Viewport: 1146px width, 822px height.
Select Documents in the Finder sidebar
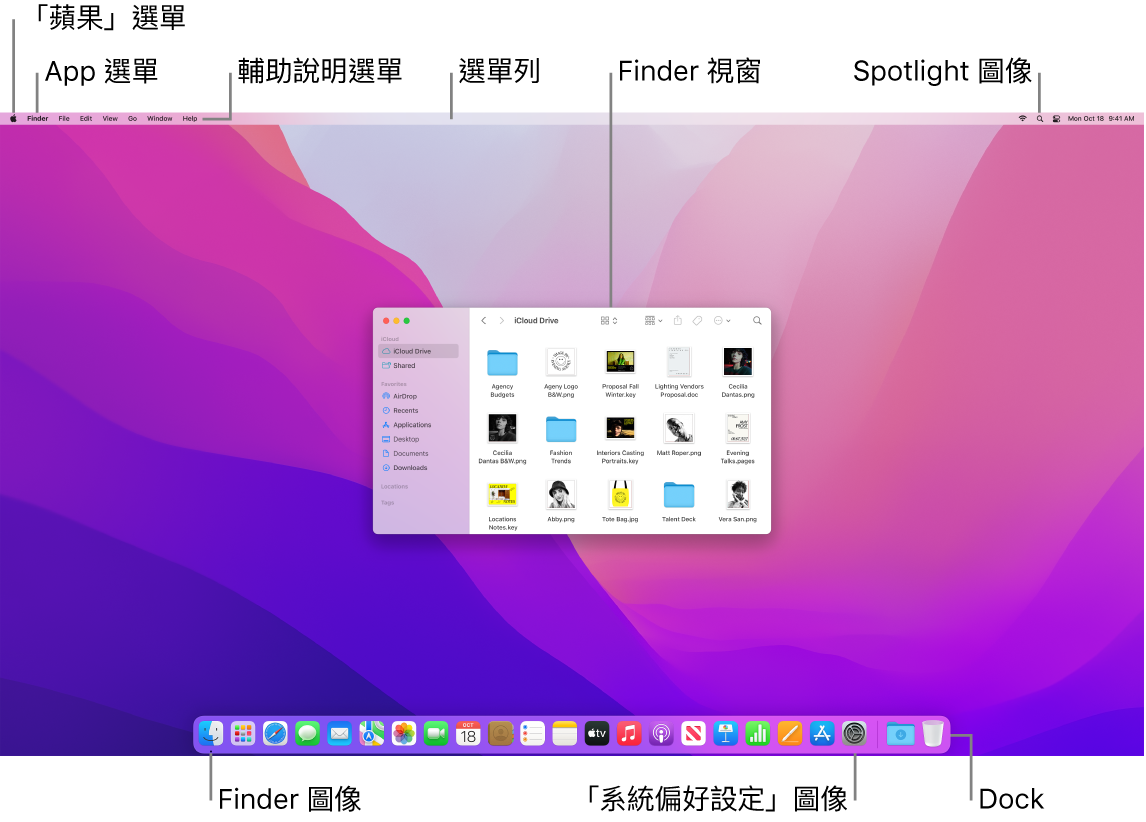[408, 453]
